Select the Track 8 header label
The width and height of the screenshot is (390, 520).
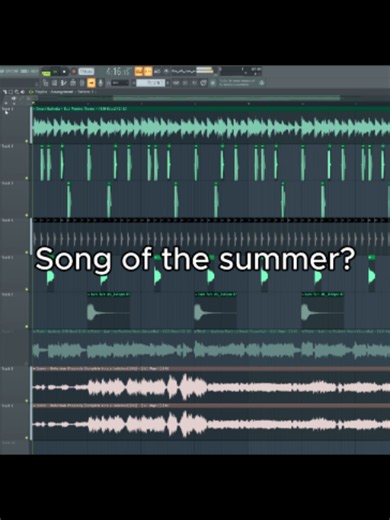(8, 369)
